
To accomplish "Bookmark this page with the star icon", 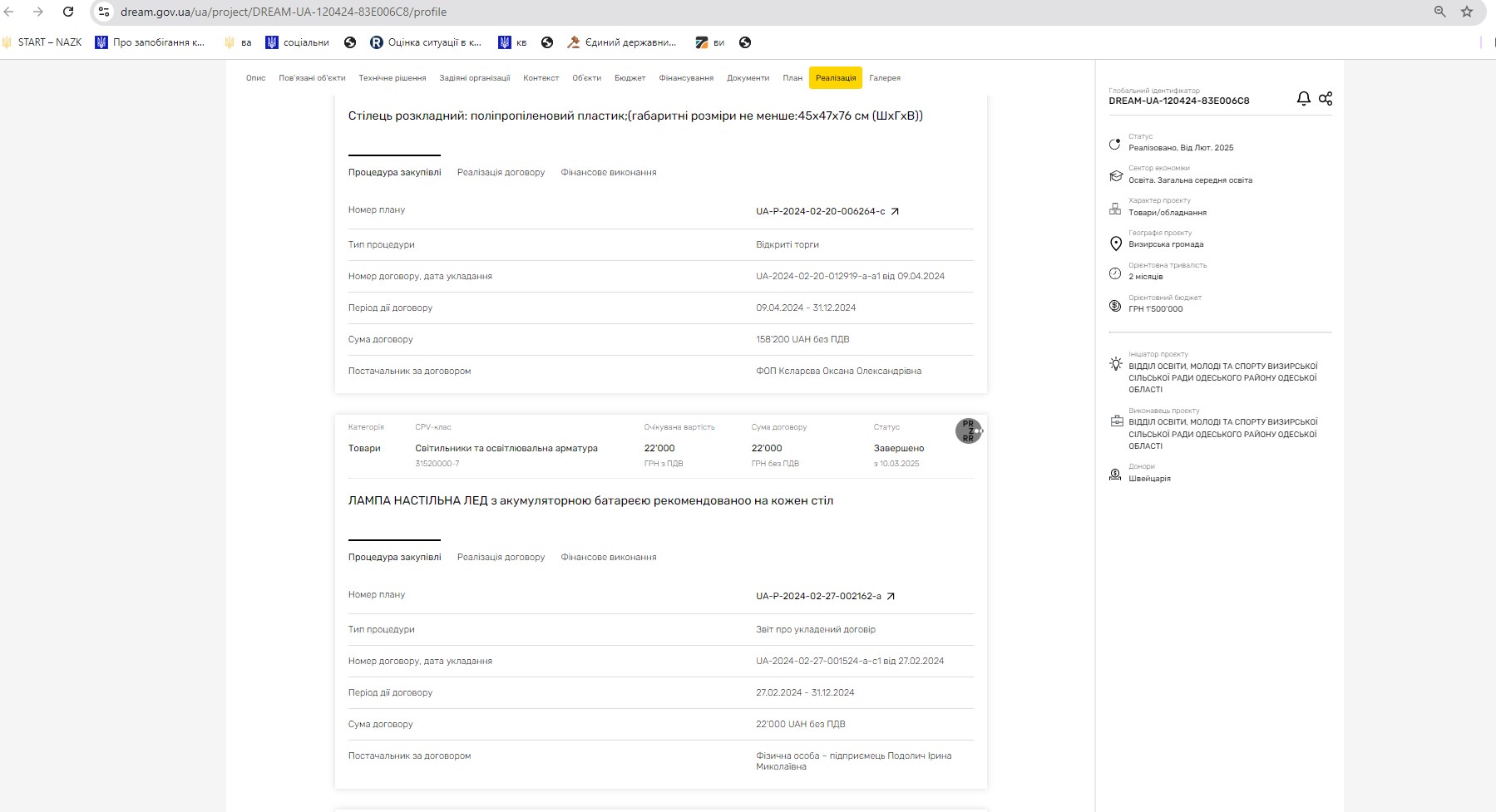I will pyautogui.click(x=1467, y=12).
